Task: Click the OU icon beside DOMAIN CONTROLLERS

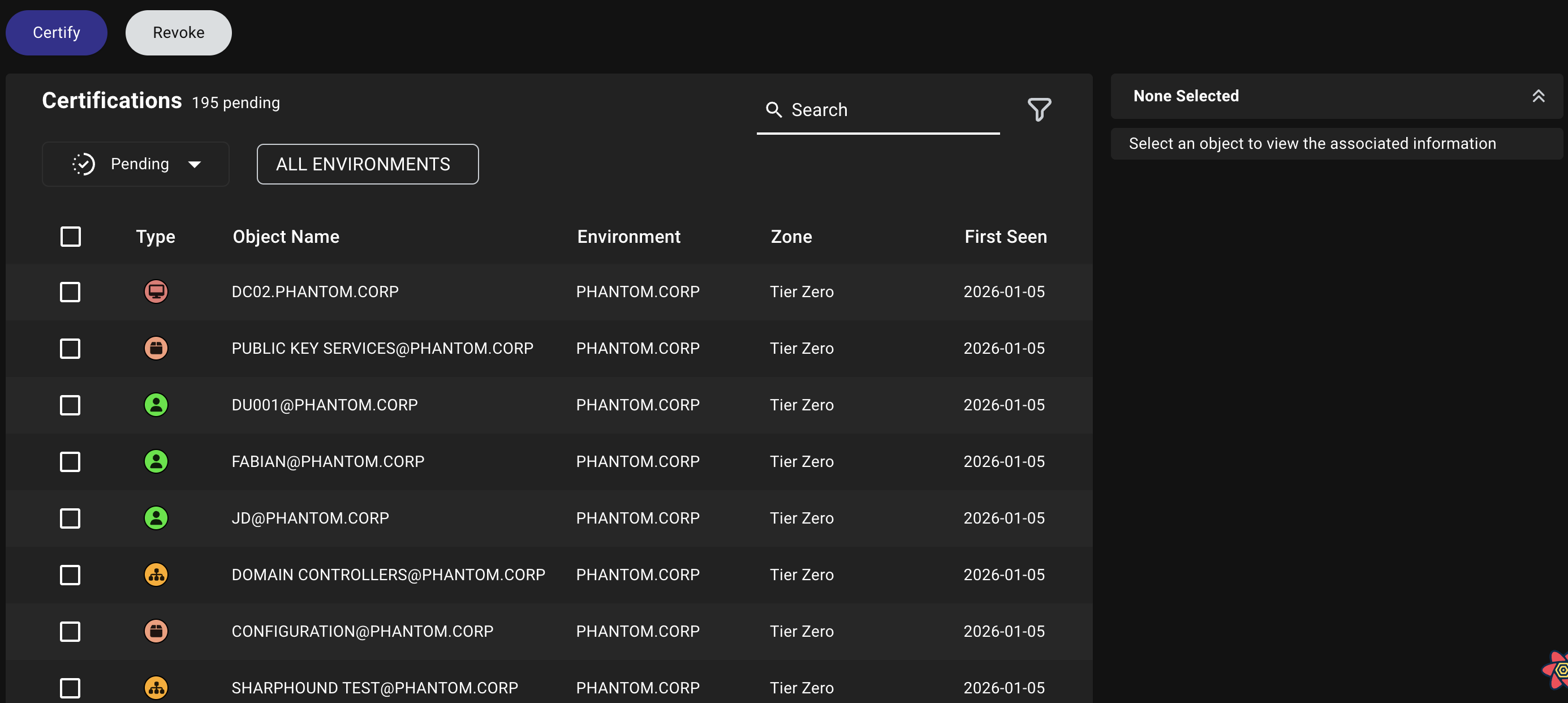Action: [156, 575]
